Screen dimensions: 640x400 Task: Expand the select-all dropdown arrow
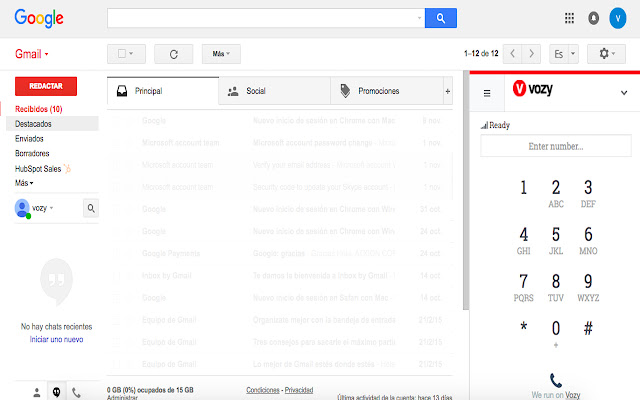[131, 53]
